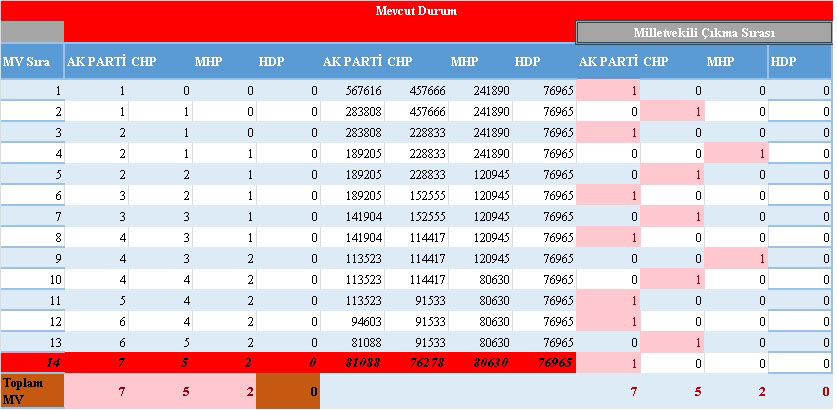Click MV Sıra number 11 cell
This screenshot has height=410, width=837.
[x=32, y=301]
